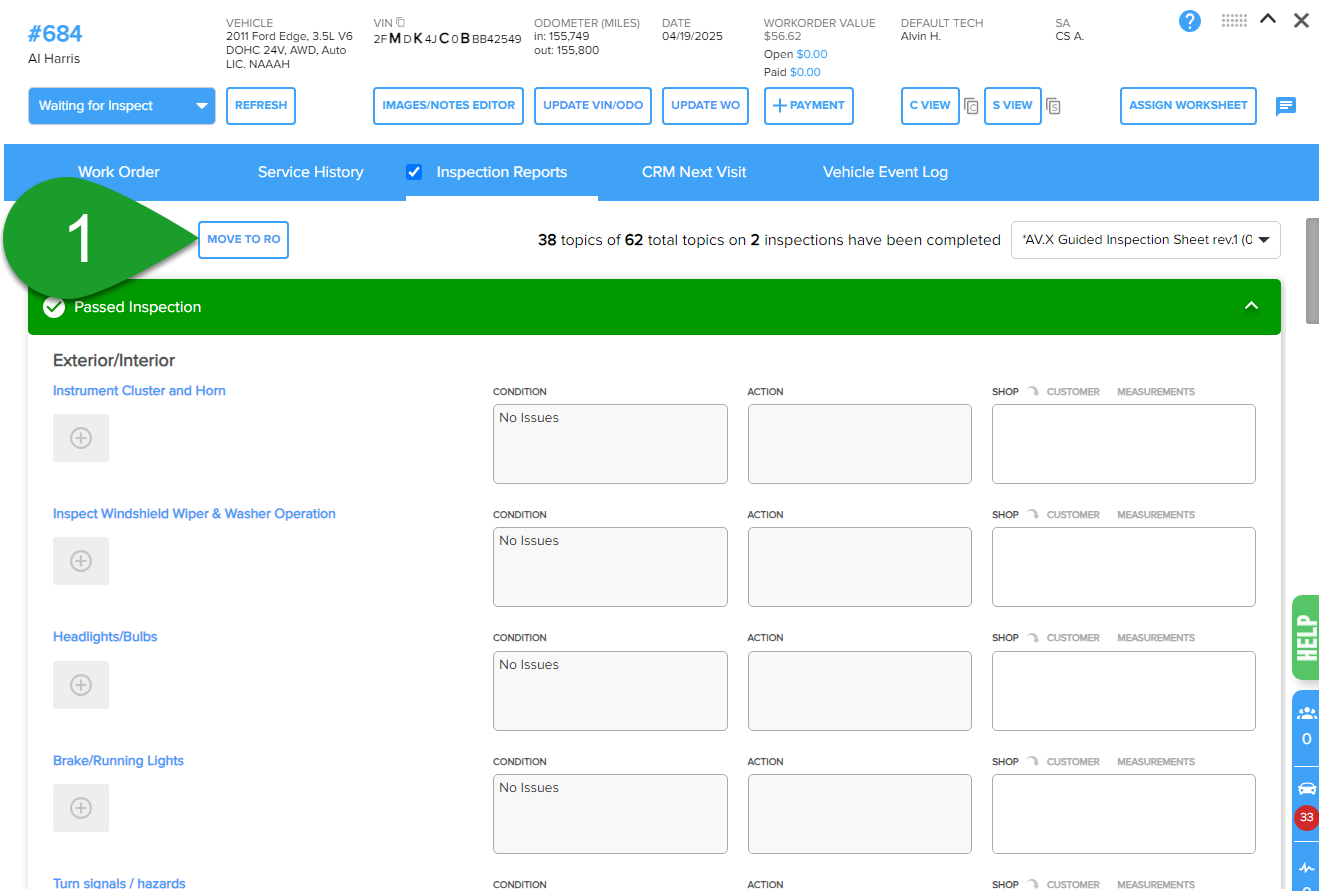Toggle the Inspection Reports tab checkbox
The image size is (1319, 891).
pyautogui.click(x=414, y=172)
